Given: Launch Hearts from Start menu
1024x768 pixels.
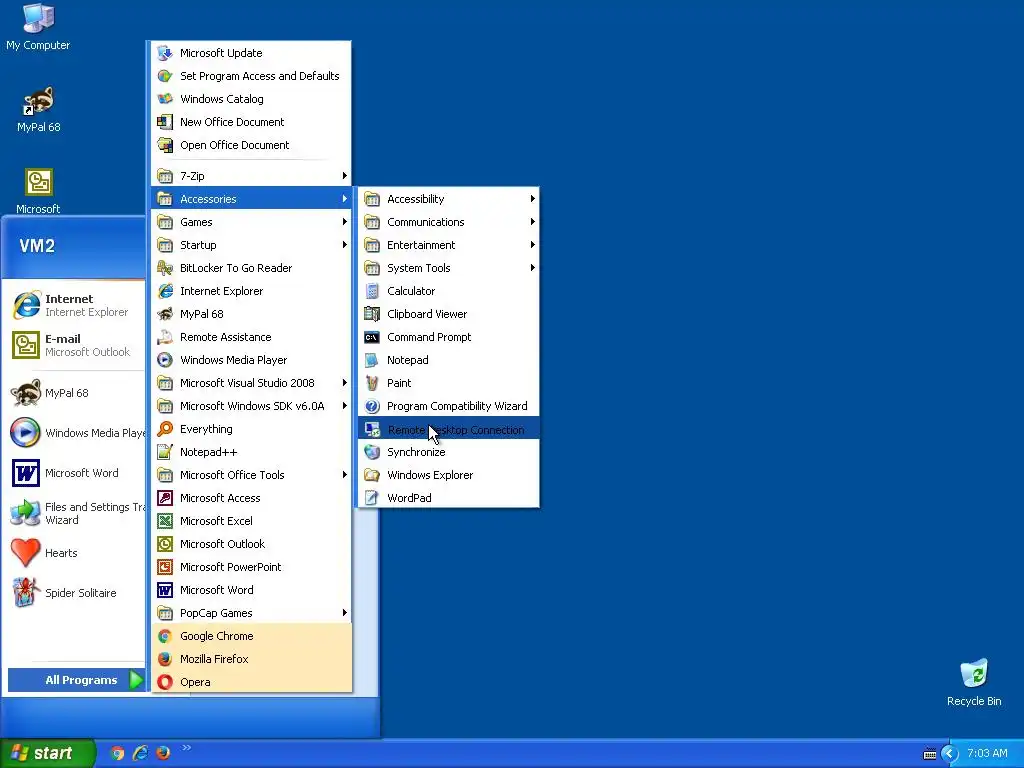Looking at the screenshot, I should (74, 552).
